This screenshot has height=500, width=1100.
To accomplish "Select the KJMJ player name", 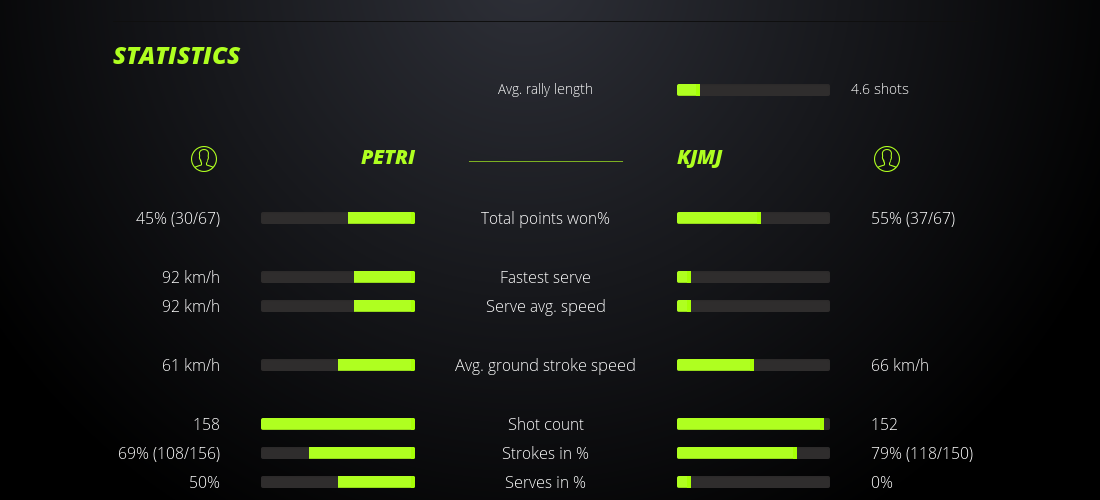I will click(700, 157).
